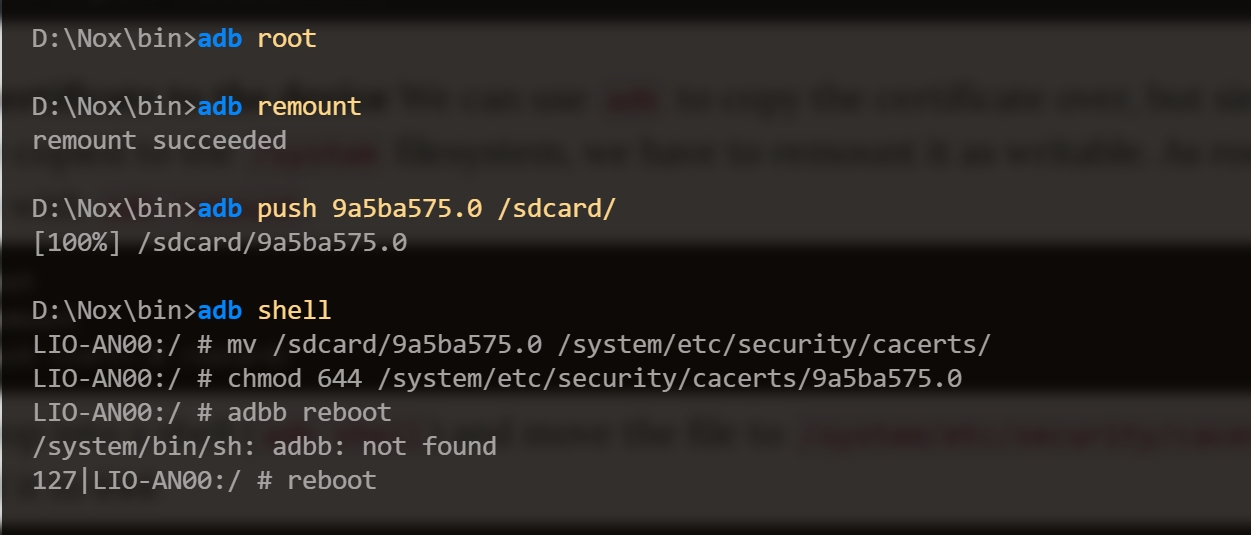Click the 'remount succeeded' output line
This screenshot has width=1251, height=535.
[x=159, y=140]
